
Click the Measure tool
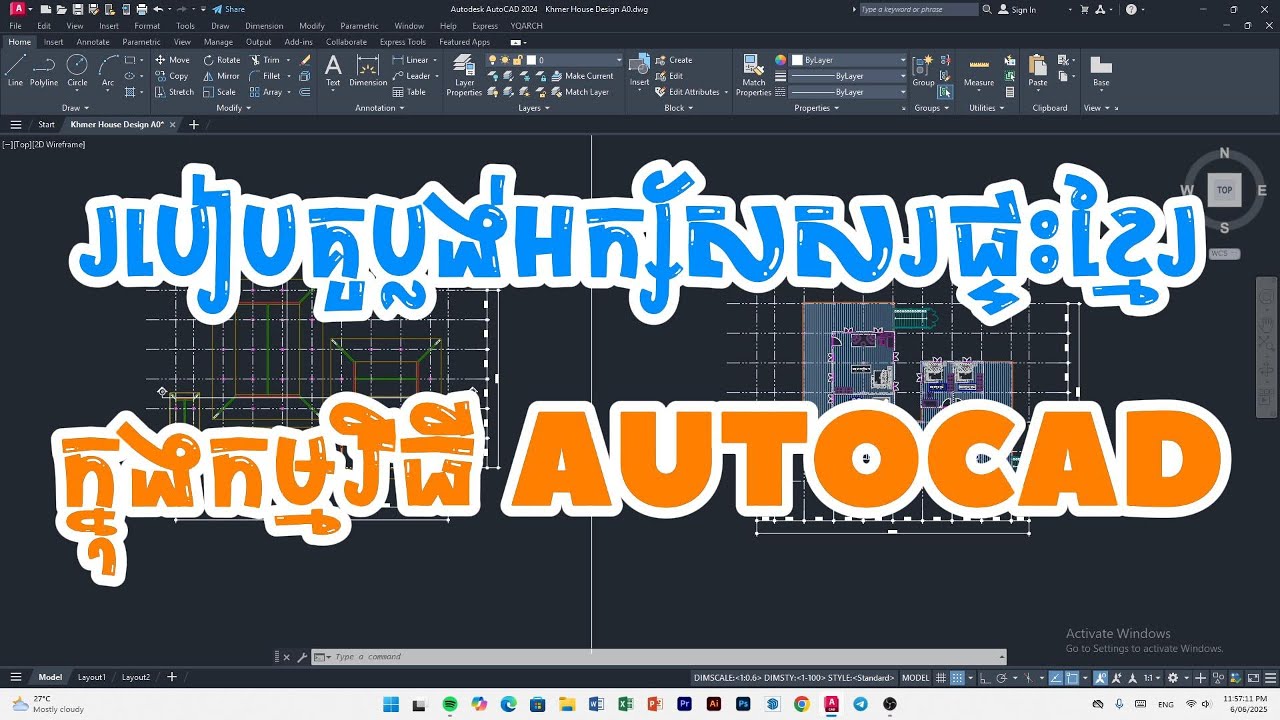pos(979,70)
